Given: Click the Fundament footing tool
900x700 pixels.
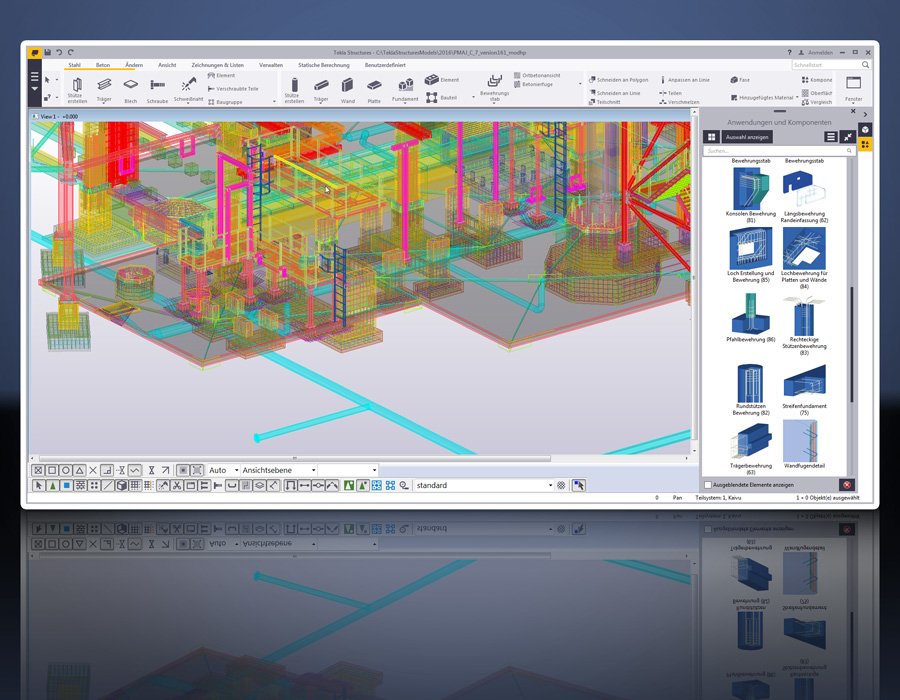Looking at the screenshot, I should click(x=405, y=89).
